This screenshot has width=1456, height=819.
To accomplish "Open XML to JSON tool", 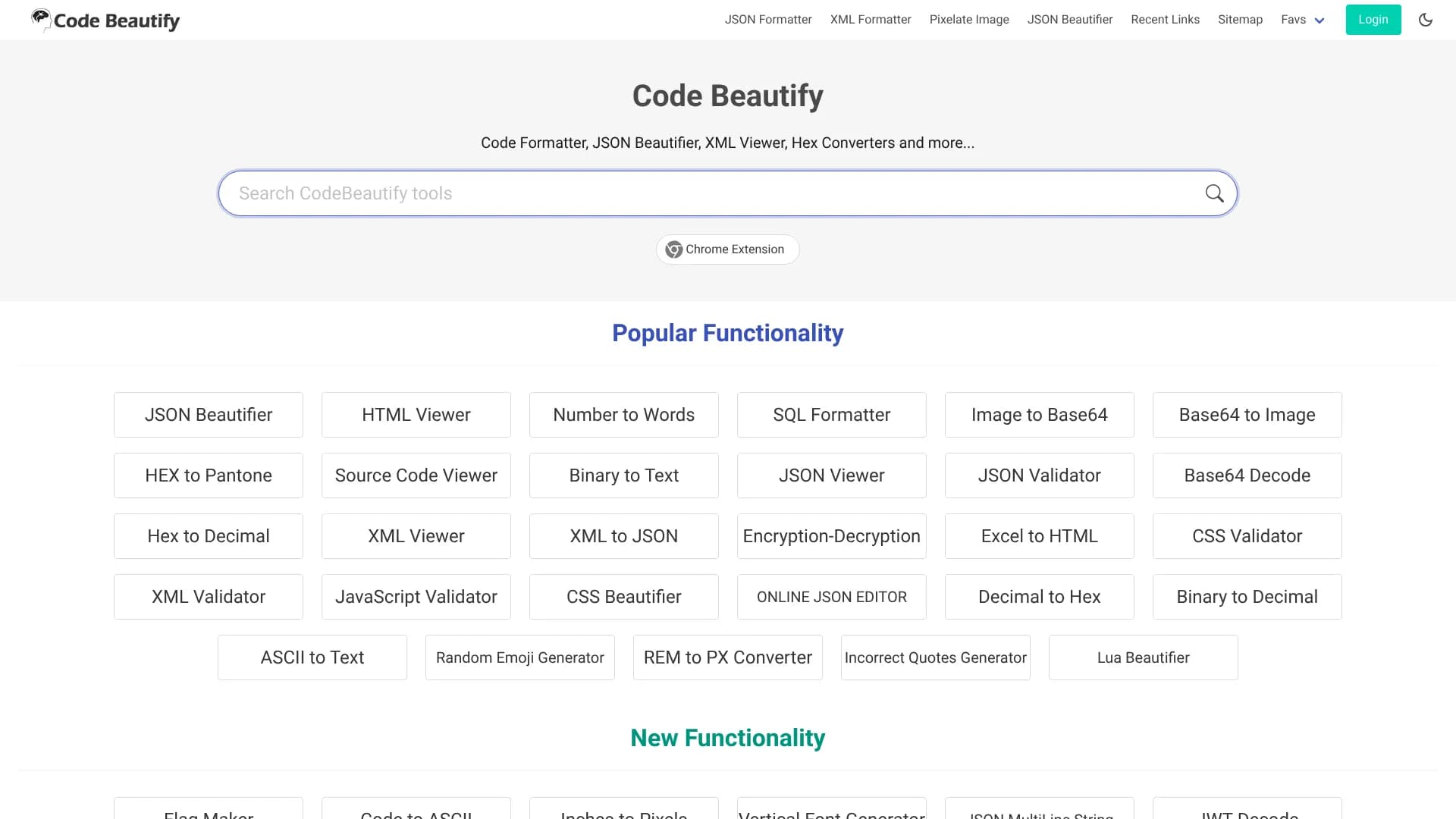I will point(624,536).
